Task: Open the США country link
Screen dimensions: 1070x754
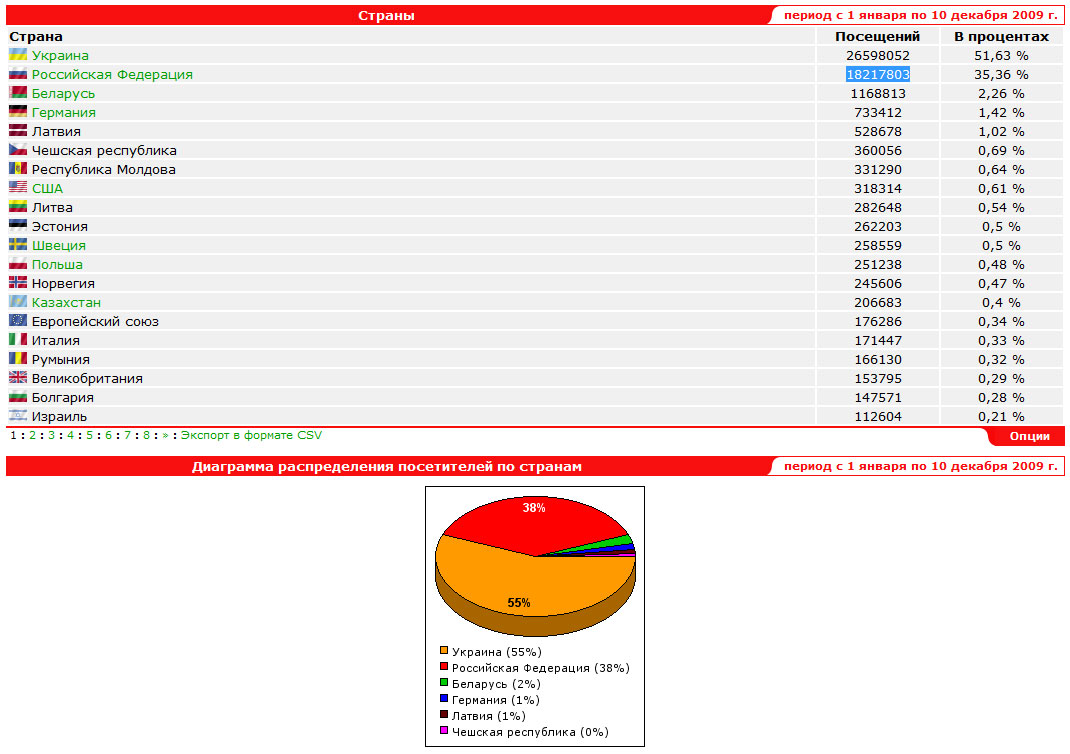Action: click(47, 188)
